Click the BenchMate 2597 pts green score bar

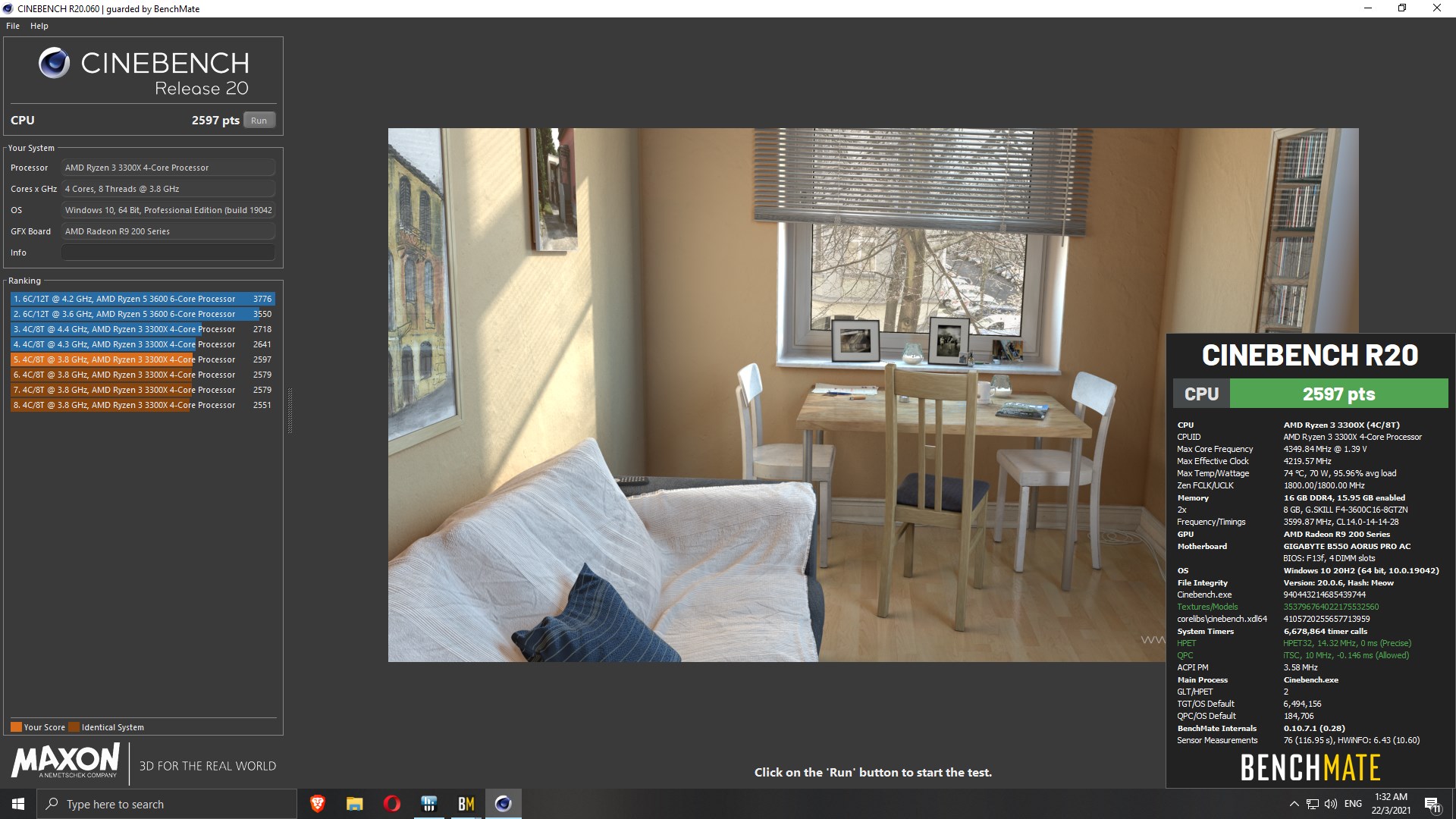tap(1338, 394)
